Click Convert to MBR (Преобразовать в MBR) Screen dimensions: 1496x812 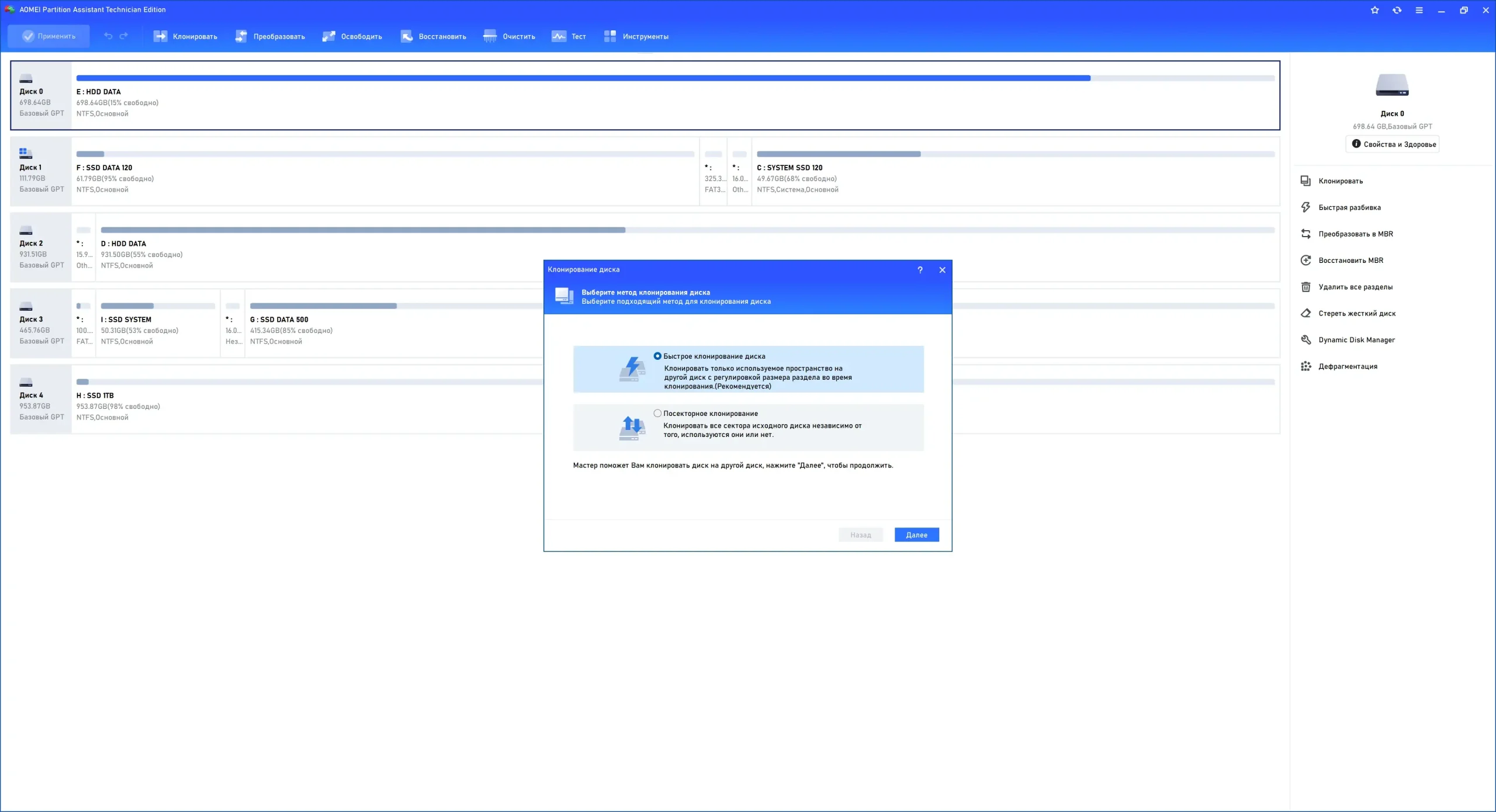point(1355,234)
